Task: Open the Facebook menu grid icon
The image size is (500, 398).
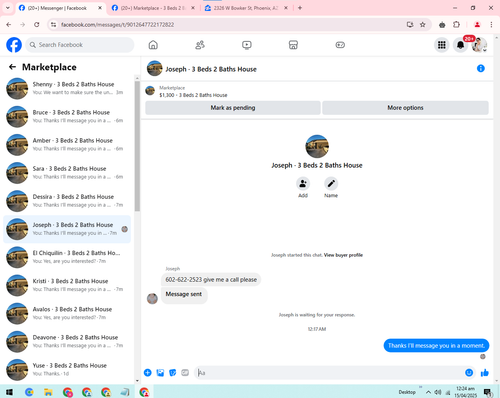Action: click(x=442, y=45)
